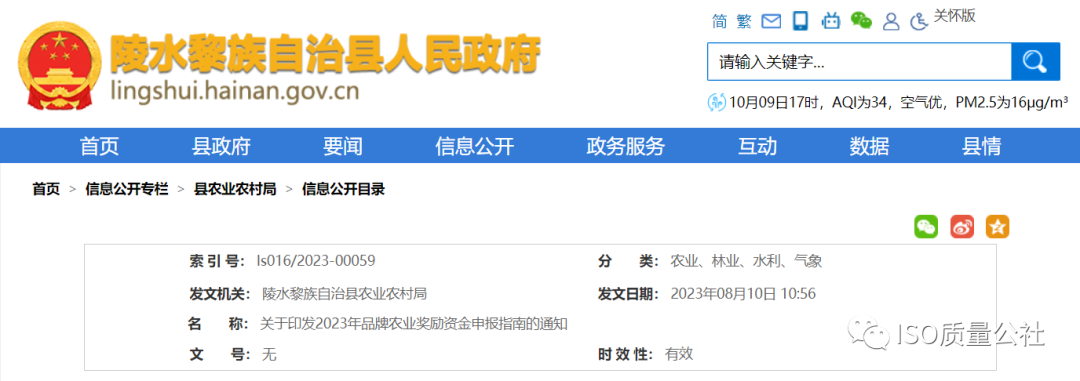Share article via red Weibo icon
Viewport: 1080px width, 381px height.
pos(962,227)
